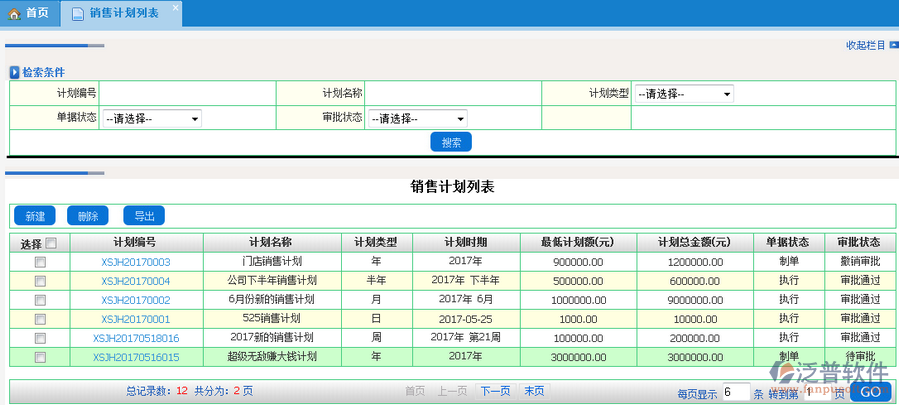Switch to the 首页 tab

tap(28, 14)
